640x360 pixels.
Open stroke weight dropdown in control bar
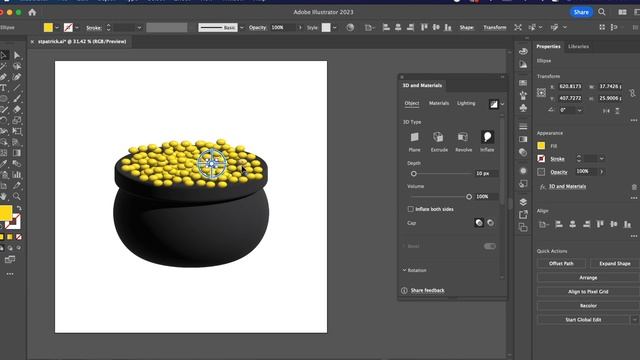pyautogui.click(x=139, y=28)
